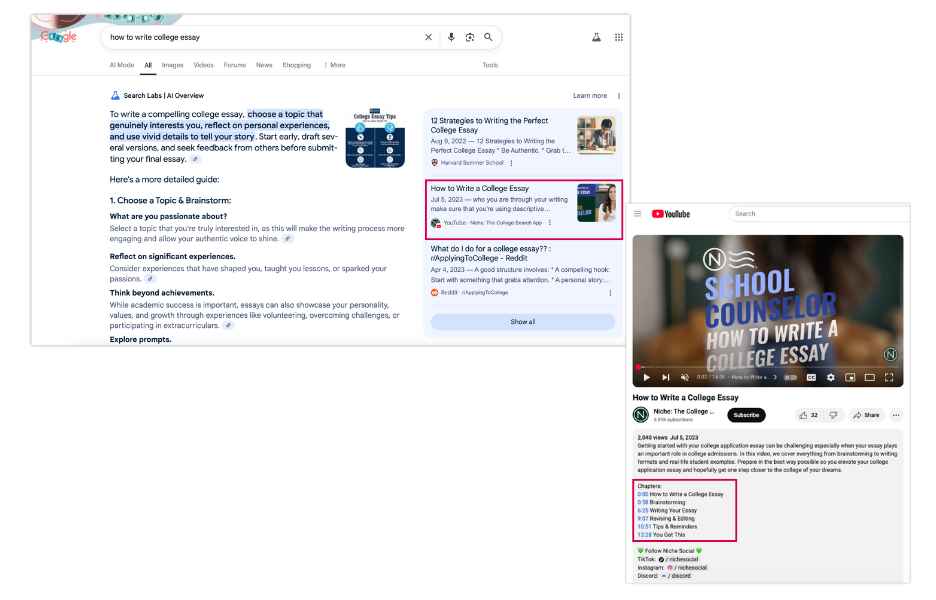Skip to next video in player

point(666,377)
